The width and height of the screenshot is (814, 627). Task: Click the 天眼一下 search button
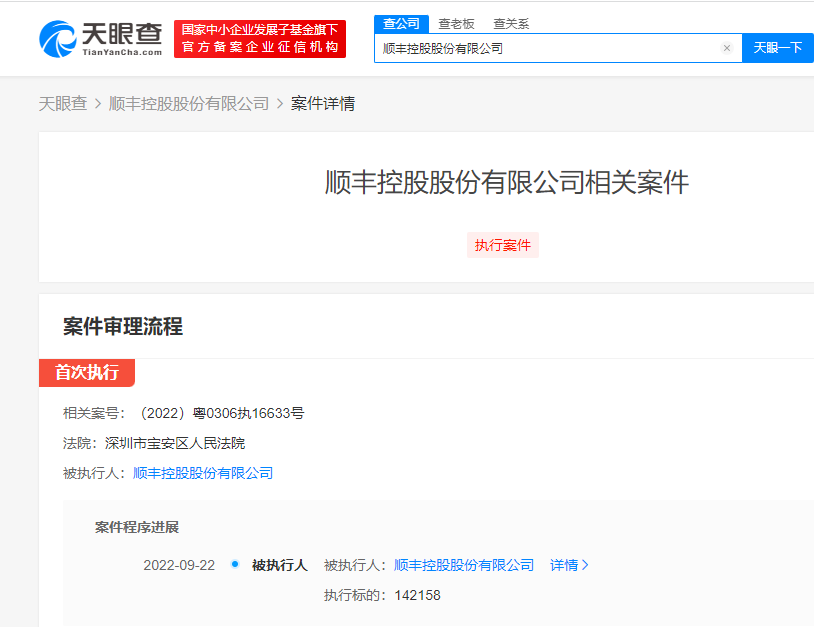pos(778,48)
